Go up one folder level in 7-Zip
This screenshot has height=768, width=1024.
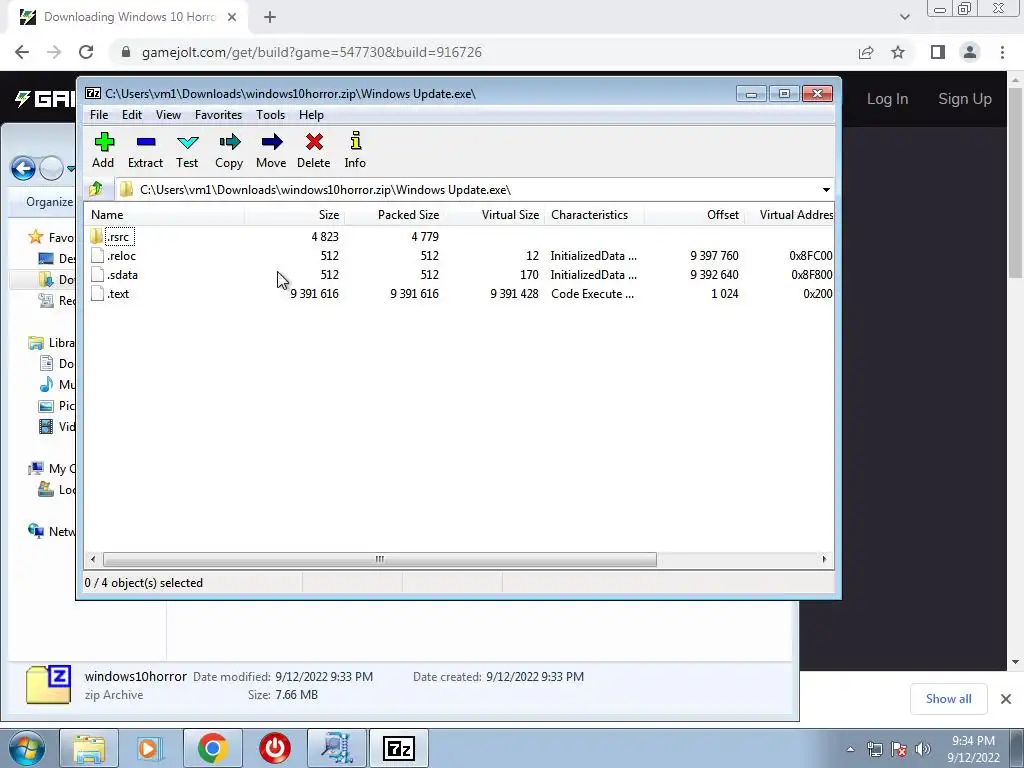(96, 189)
